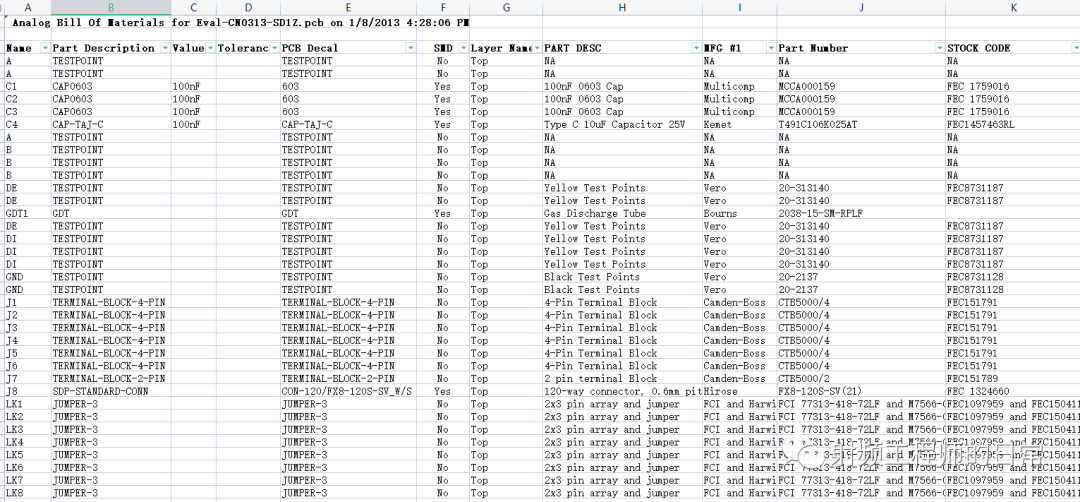Screen dimensions: 1080x502
Task: Select column B header
Action: [x=110, y=7]
